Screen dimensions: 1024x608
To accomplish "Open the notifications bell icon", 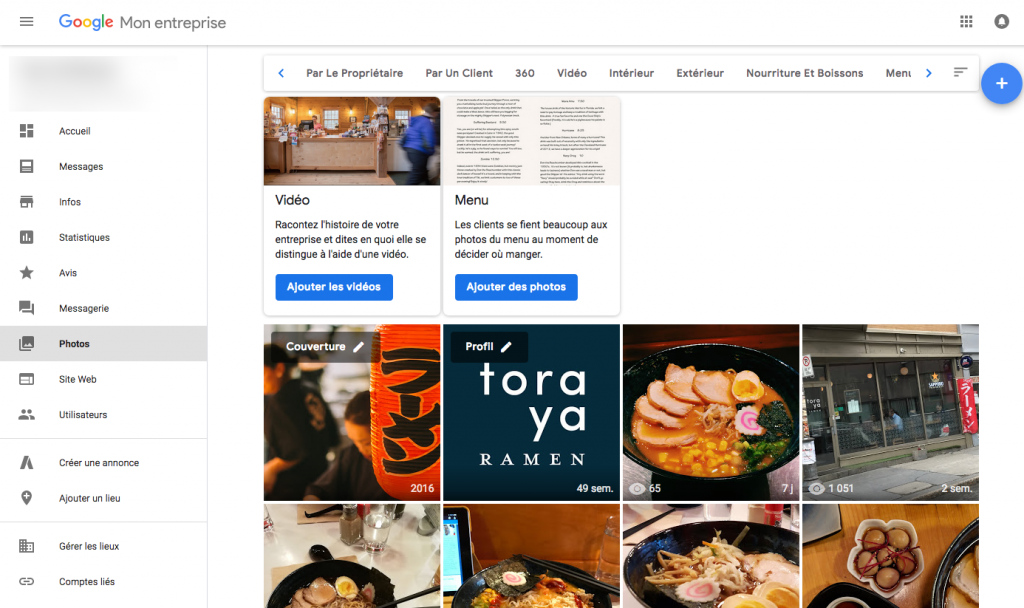I will point(1001,22).
